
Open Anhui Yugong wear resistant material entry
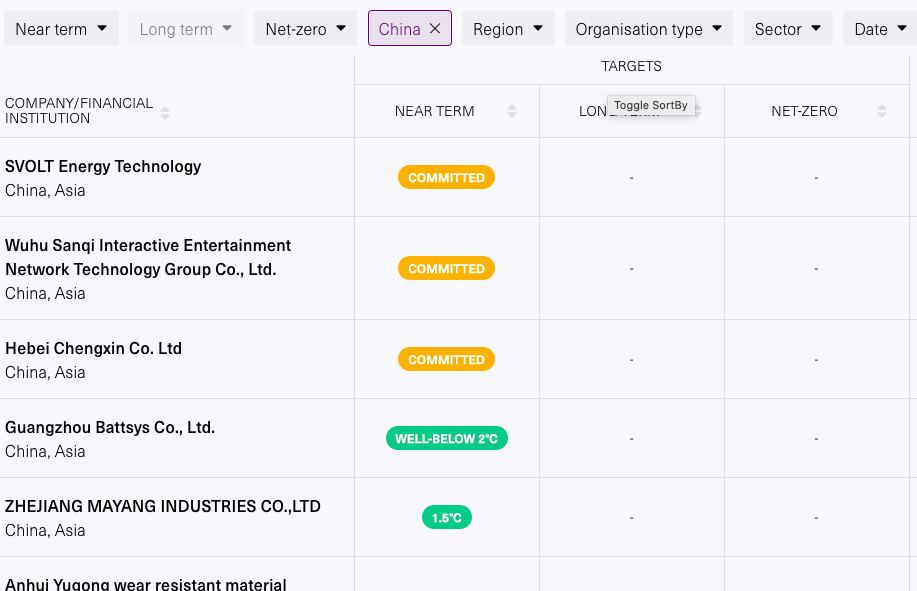[x=146, y=583]
